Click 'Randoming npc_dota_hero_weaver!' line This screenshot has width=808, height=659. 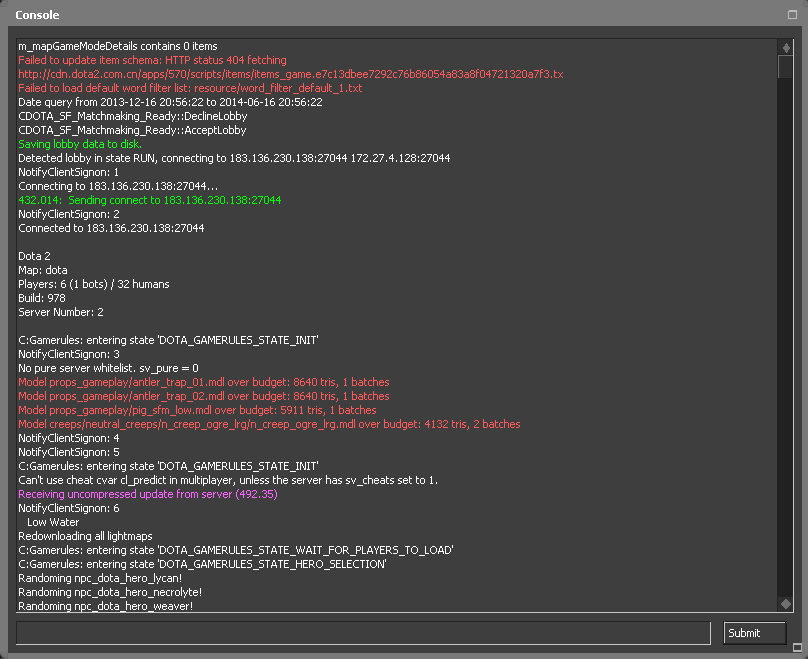pyautogui.click(x=106, y=606)
